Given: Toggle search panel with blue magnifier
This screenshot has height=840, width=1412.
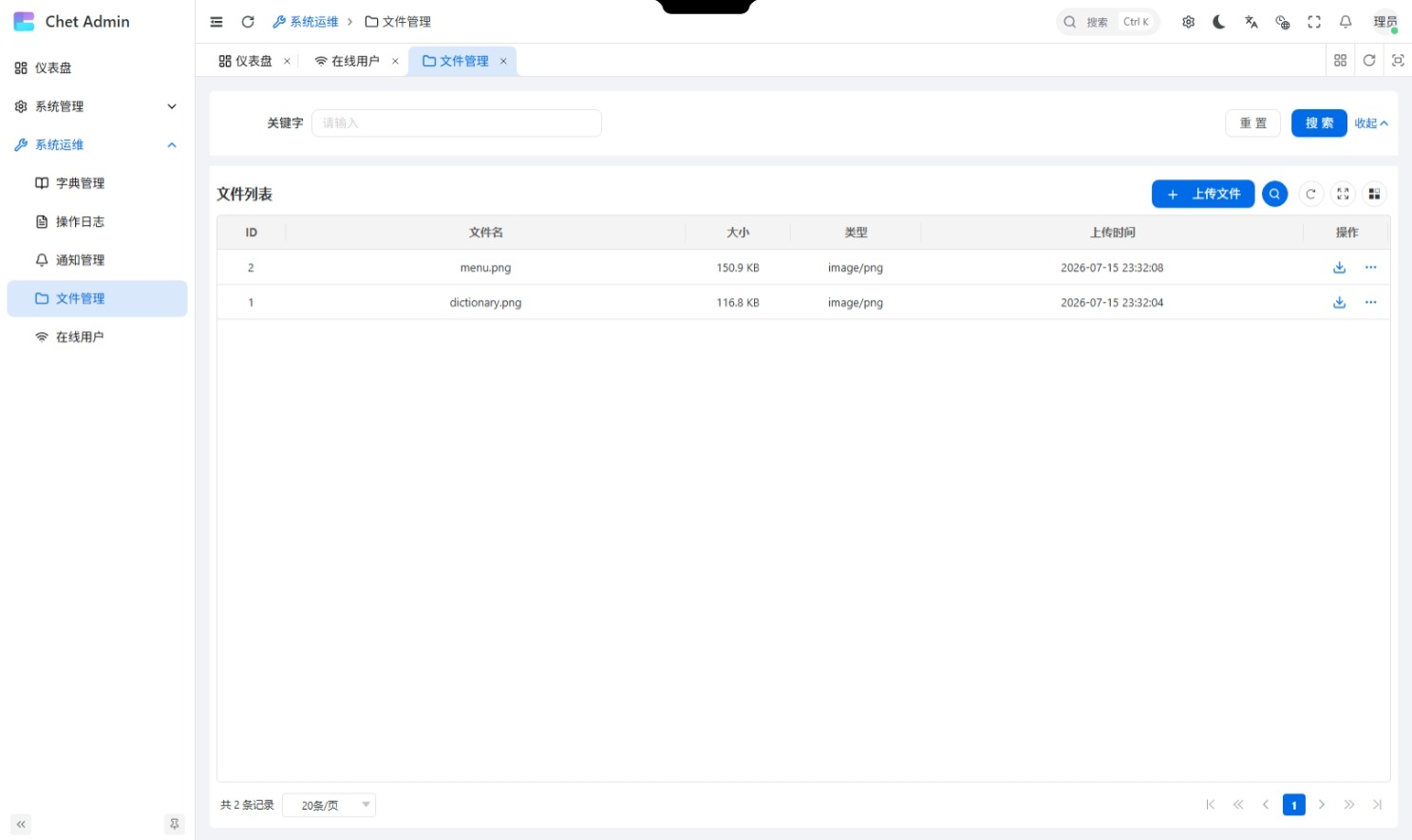Looking at the screenshot, I should click(x=1274, y=194).
